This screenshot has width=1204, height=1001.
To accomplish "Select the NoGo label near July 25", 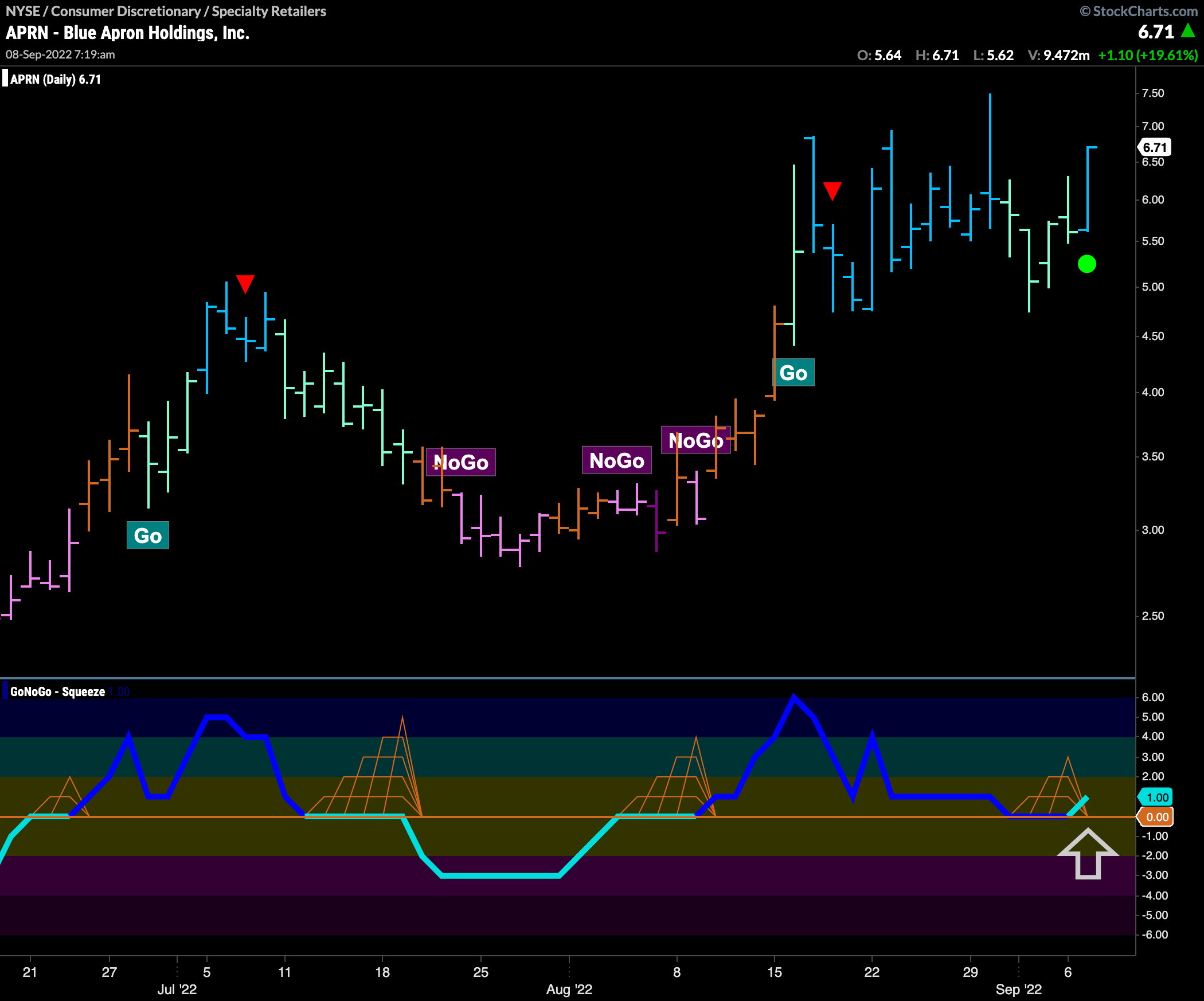I will pyautogui.click(x=461, y=462).
